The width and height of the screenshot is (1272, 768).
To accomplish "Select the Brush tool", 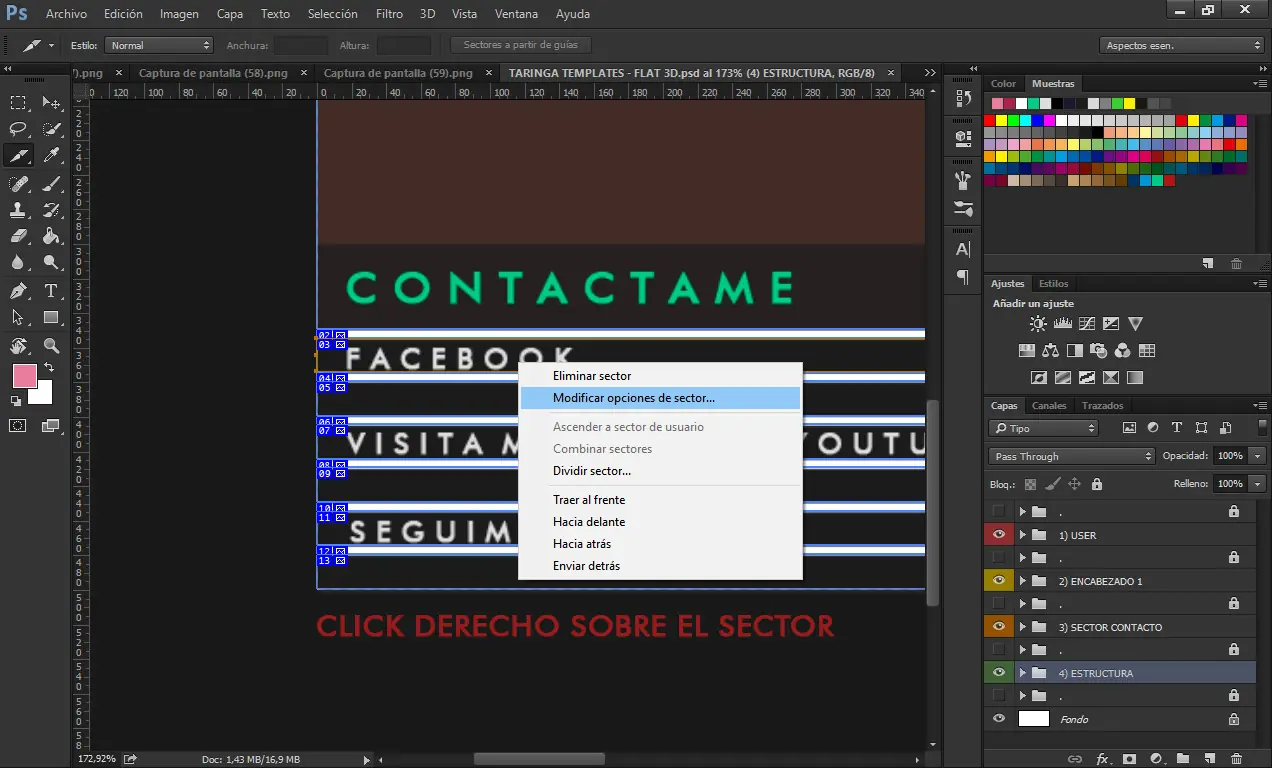I will [x=51, y=183].
